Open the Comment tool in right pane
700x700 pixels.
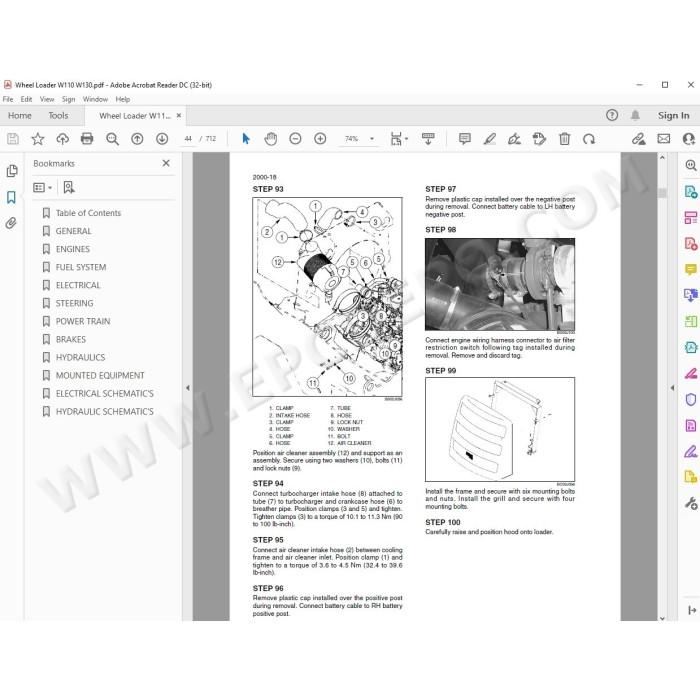tap(691, 269)
